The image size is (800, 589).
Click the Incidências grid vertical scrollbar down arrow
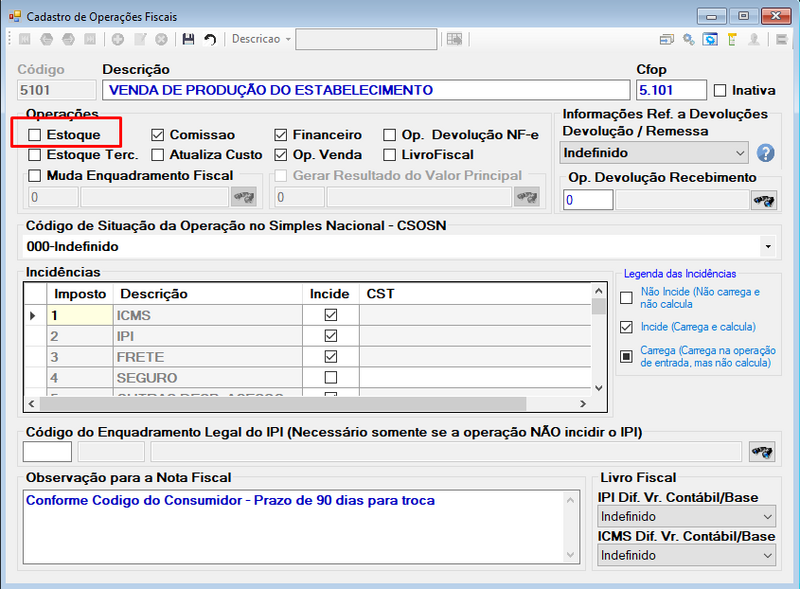coord(599,388)
